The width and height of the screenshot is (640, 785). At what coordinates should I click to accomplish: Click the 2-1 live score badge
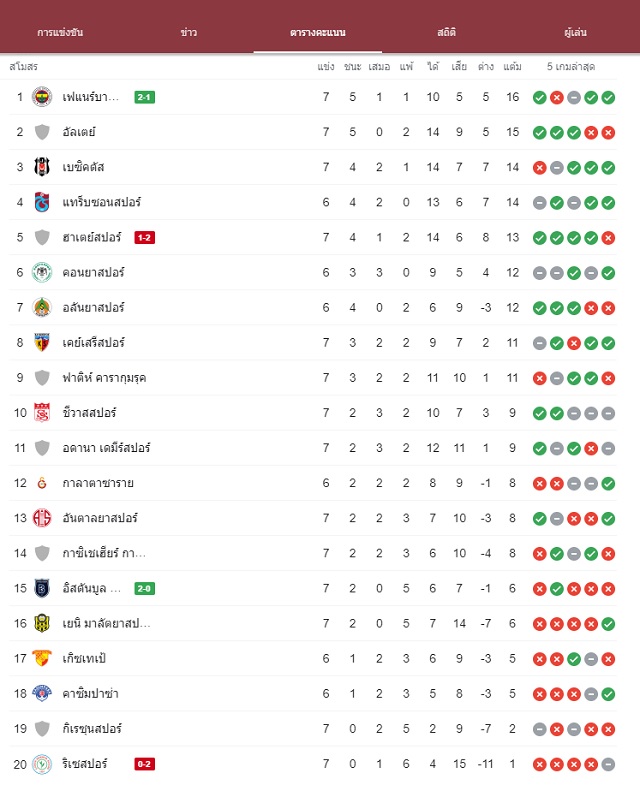pos(145,97)
